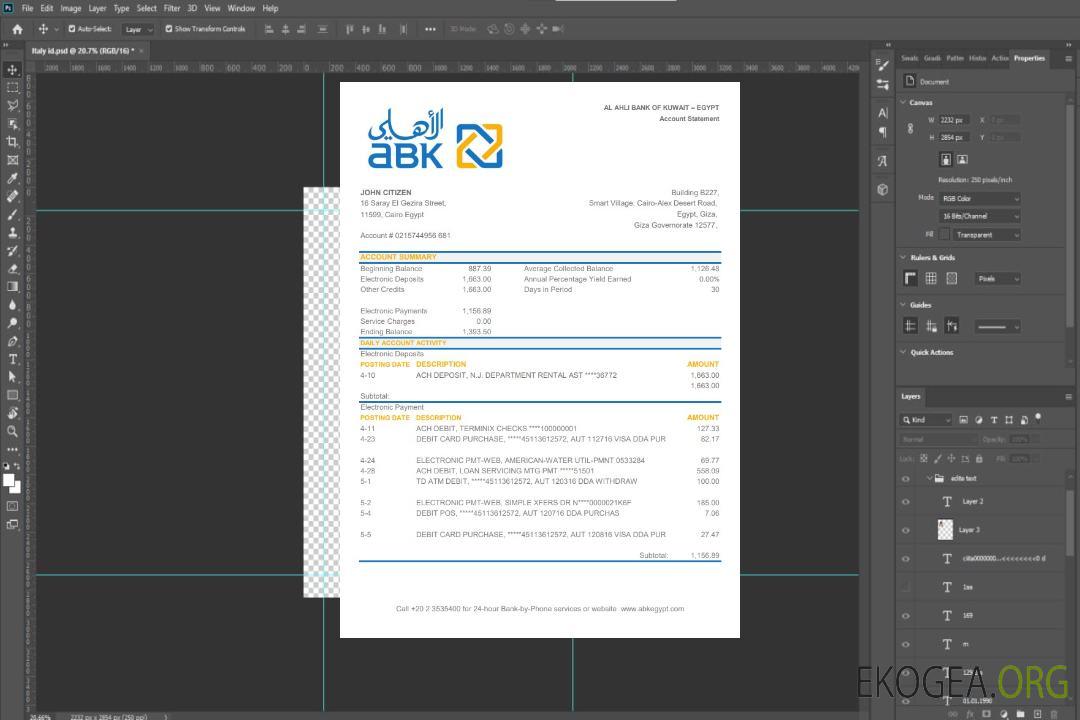Set canvas to landscape orientation

(962, 159)
